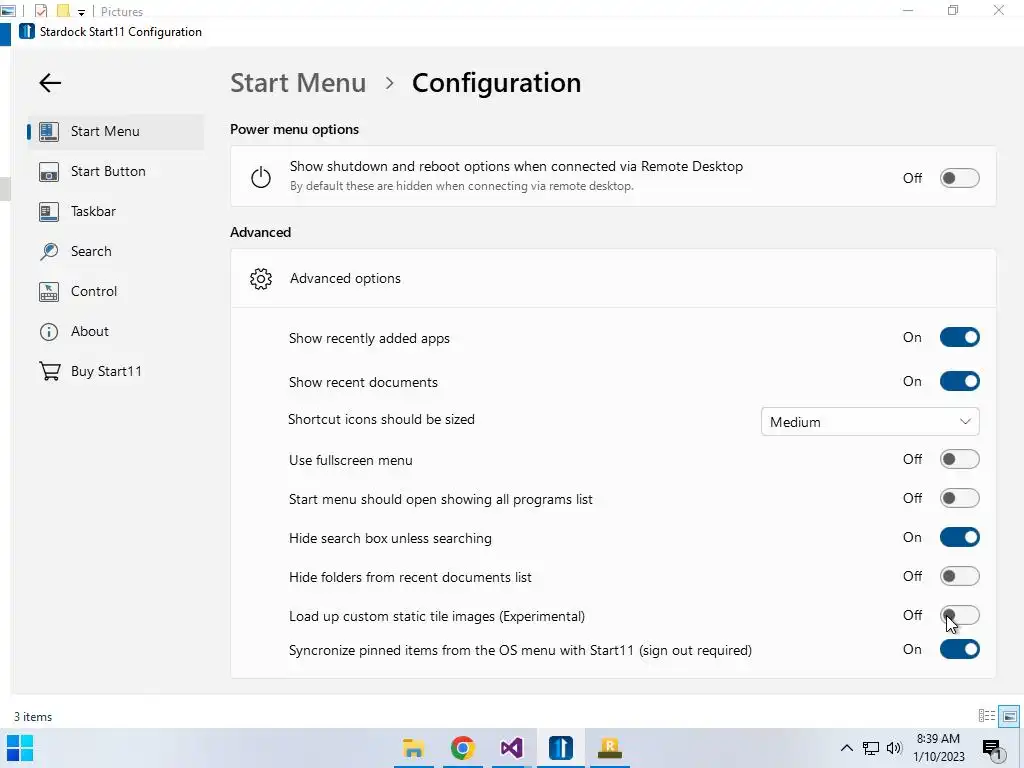Open Google Chrome from taskbar
The width and height of the screenshot is (1024, 768).
coord(462,748)
